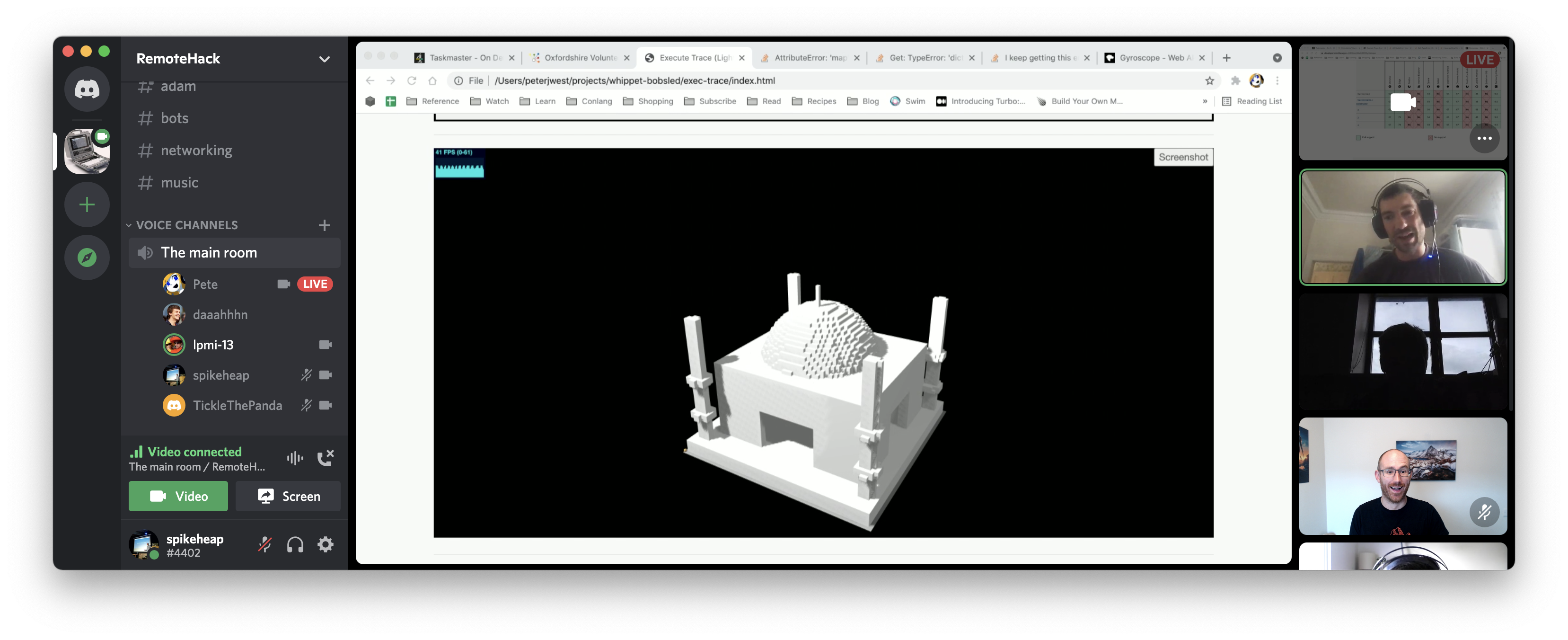The image size is (1568, 640).
Task: Open Reference bookmarks folder
Action: point(433,101)
